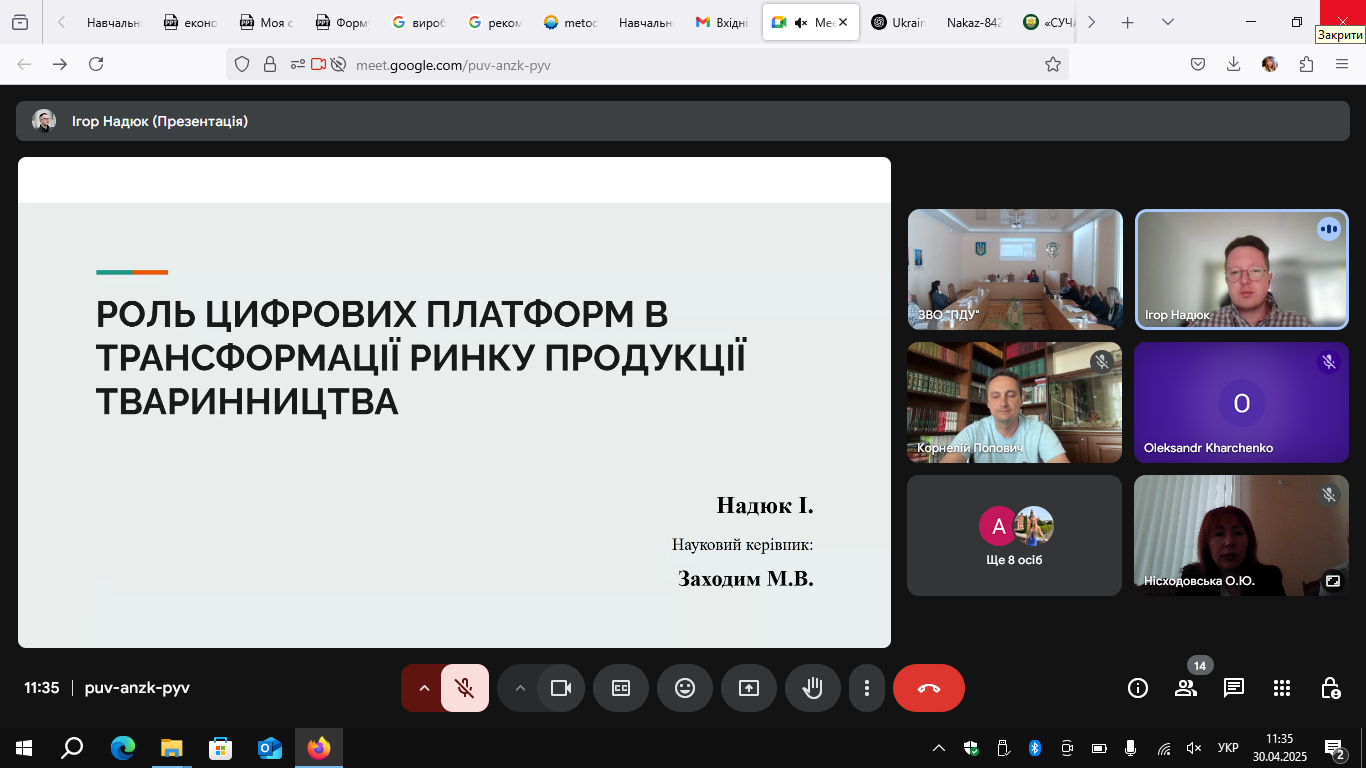Open the share screen option
The image size is (1366, 768).
coord(748,688)
